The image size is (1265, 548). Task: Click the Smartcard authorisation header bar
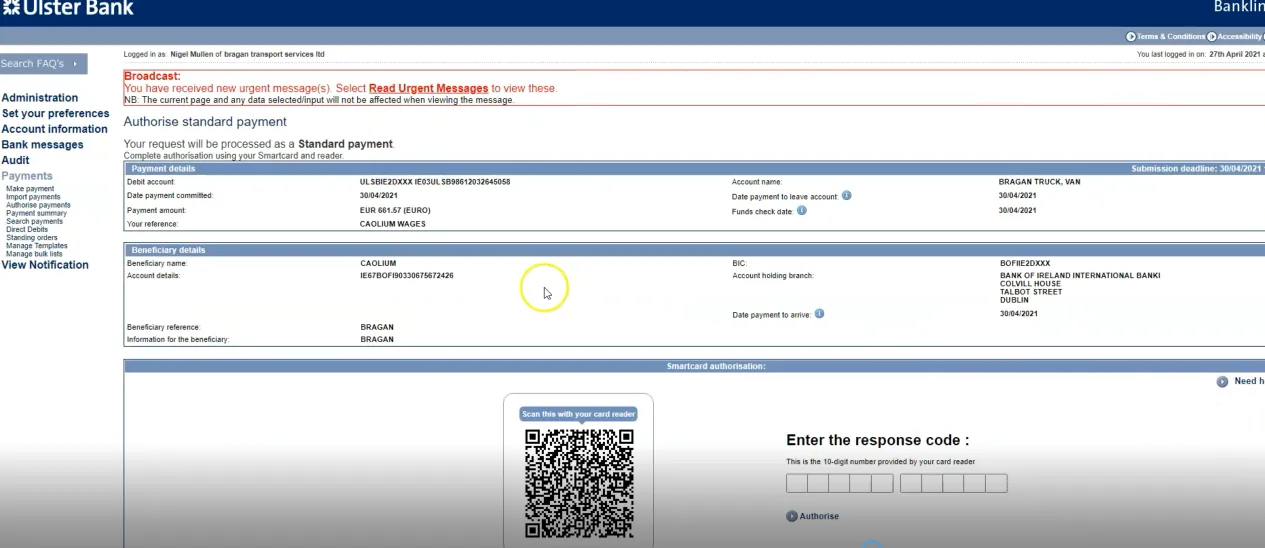point(694,366)
